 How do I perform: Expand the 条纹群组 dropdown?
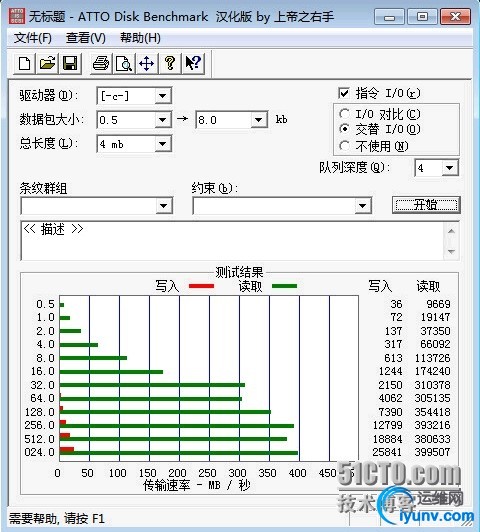point(164,206)
